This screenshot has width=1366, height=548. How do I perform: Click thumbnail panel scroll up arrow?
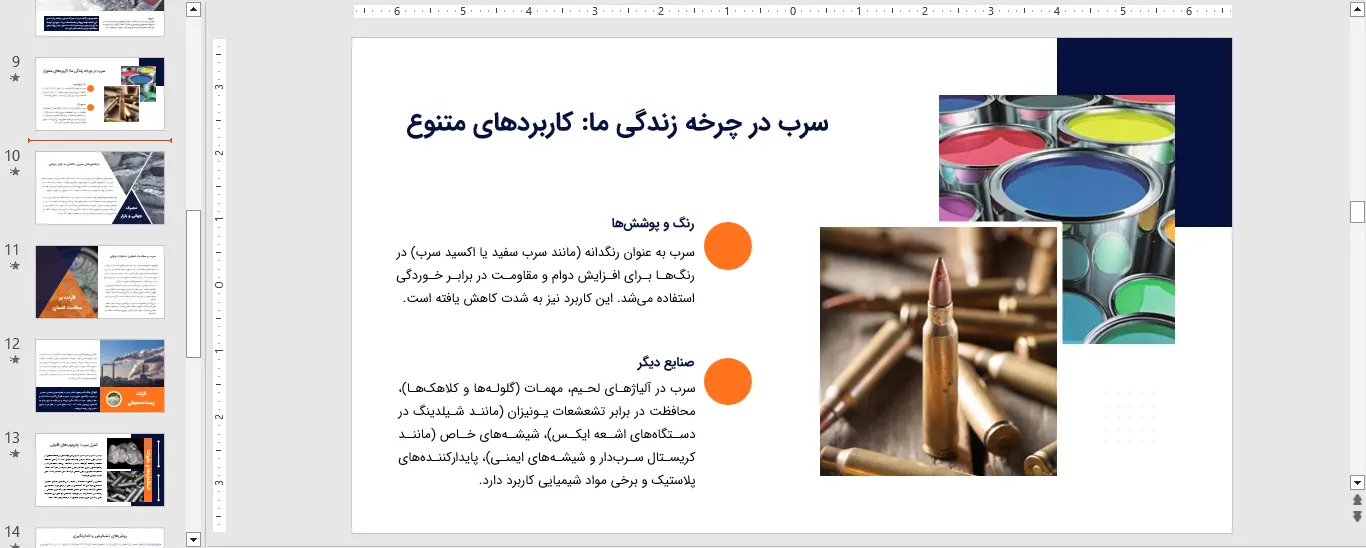[194, 10]
